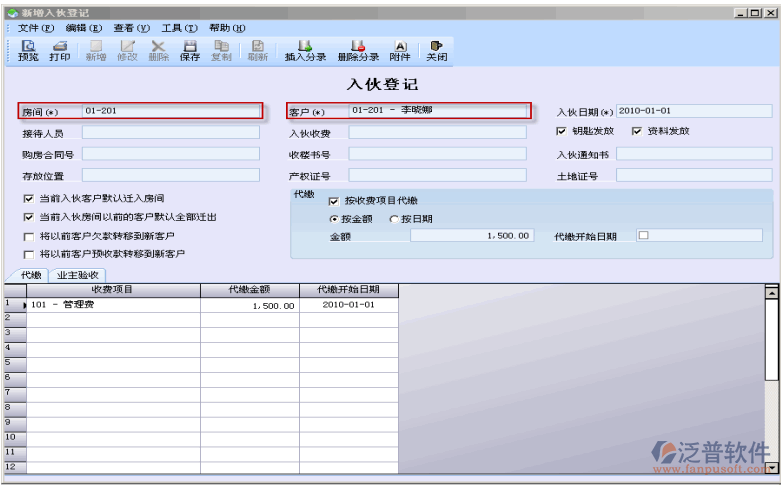Click the 预览 (Preview) toolbar icon
The image size is (781, 485).
[x=28, y=51]
